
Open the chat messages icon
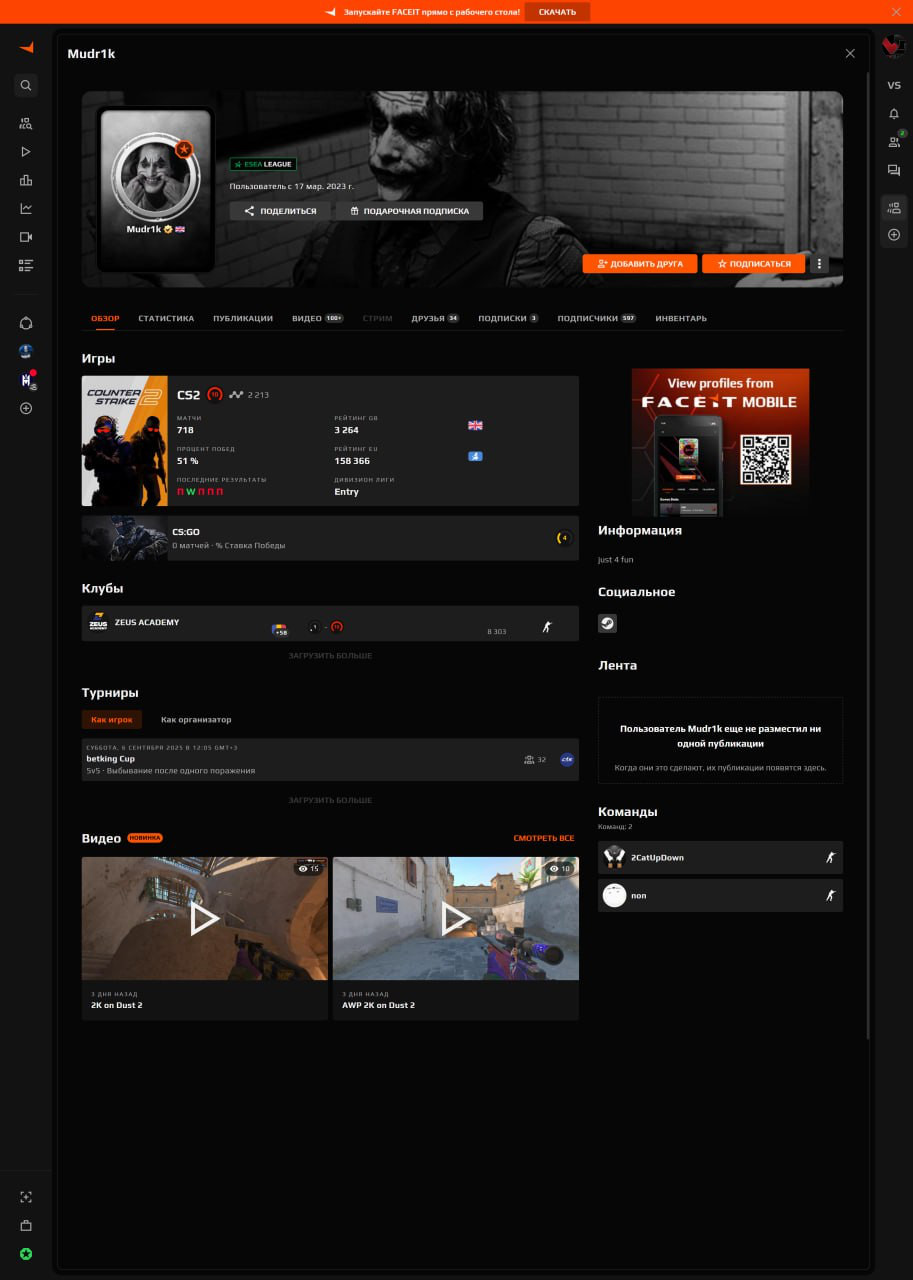tap(894, 171)
